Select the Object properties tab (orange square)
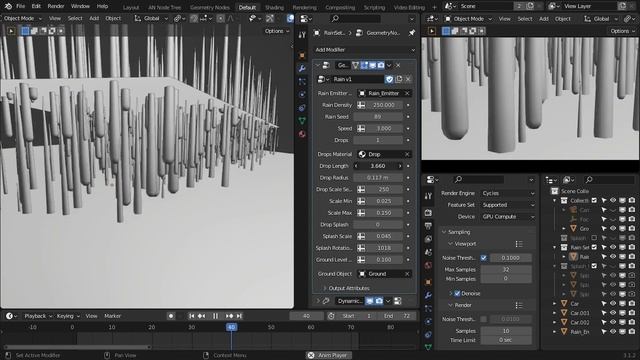Image resolution: width=640 pixels, height=360 pixels. [302, 55]
